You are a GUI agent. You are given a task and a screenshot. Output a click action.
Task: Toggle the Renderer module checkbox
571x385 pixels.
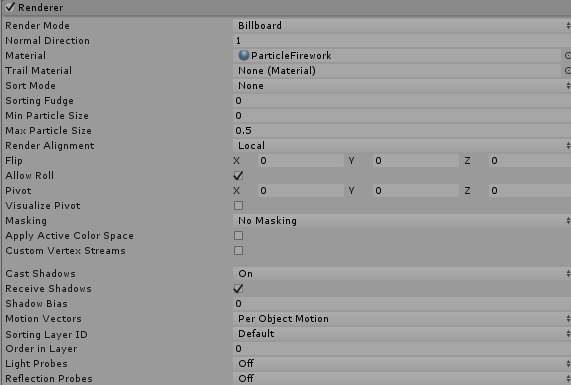(x=10, y=7)
